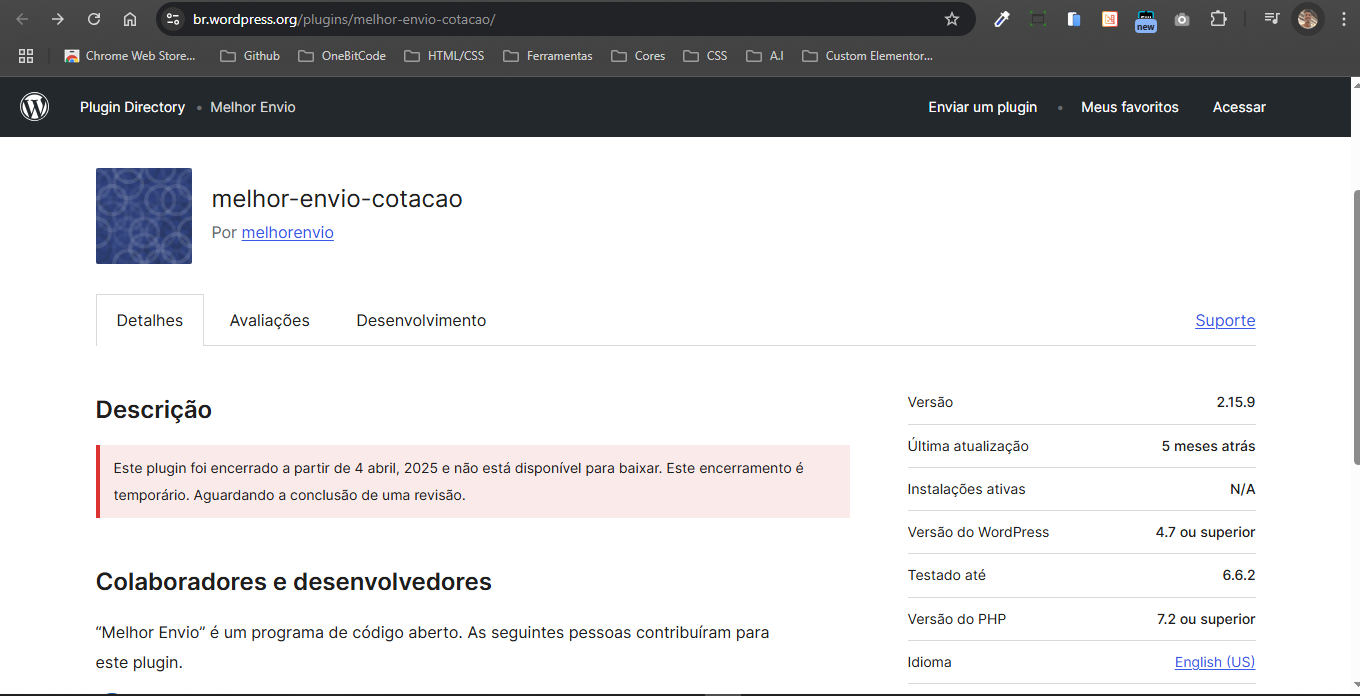Open the Suporte link
This screenshot has width=1360, height=696.
click(x=1225, y=320)
